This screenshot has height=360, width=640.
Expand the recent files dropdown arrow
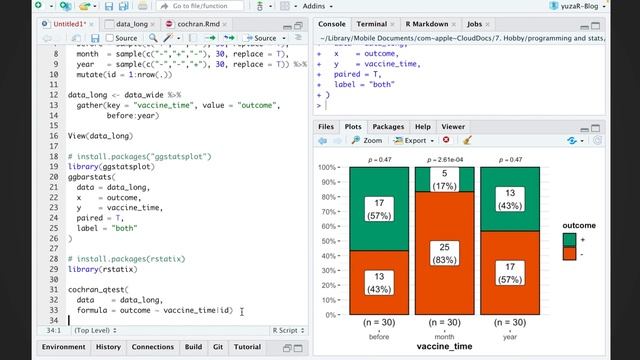point(95,6)
